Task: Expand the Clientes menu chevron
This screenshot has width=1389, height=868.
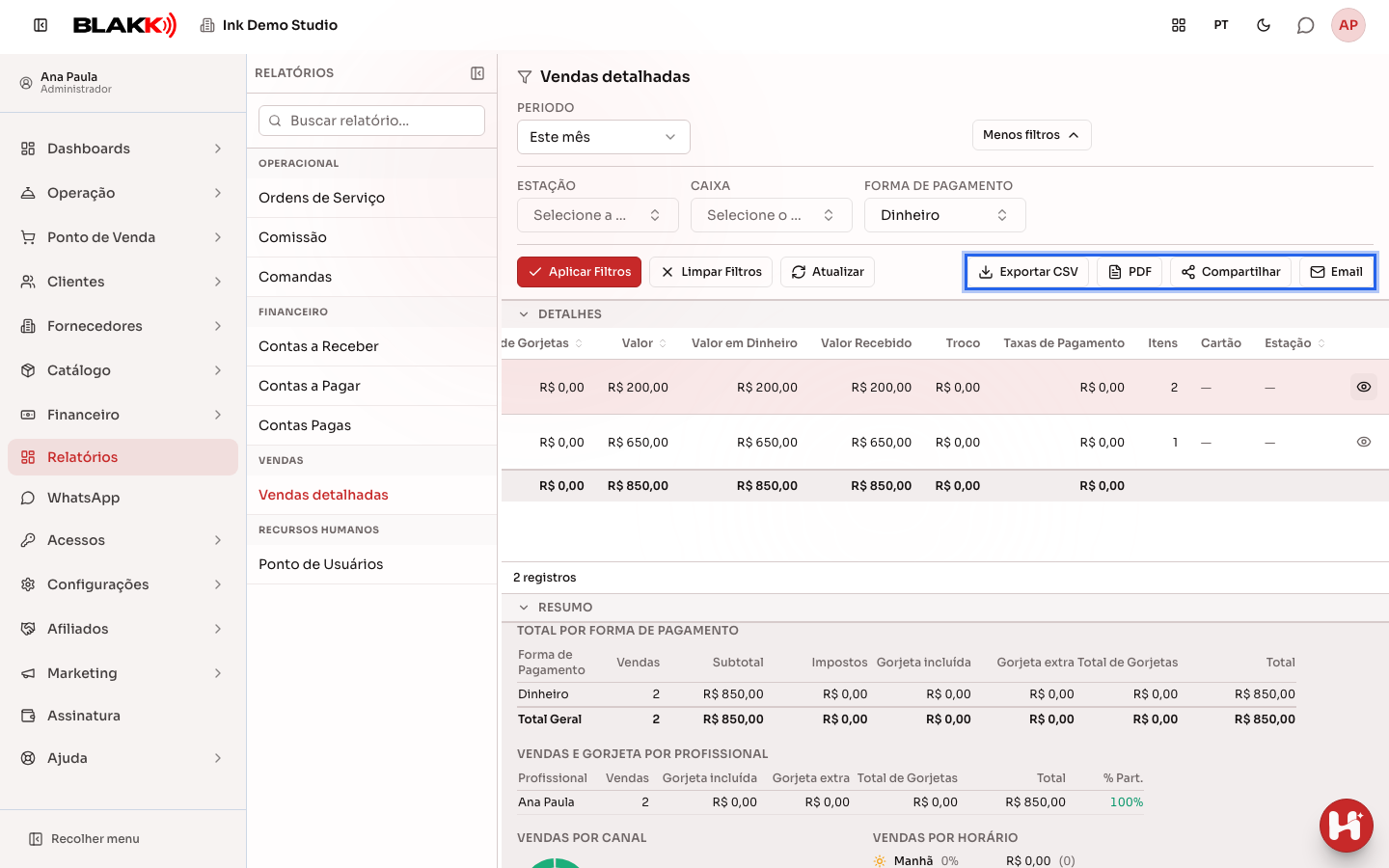Action: coord(218,282)
